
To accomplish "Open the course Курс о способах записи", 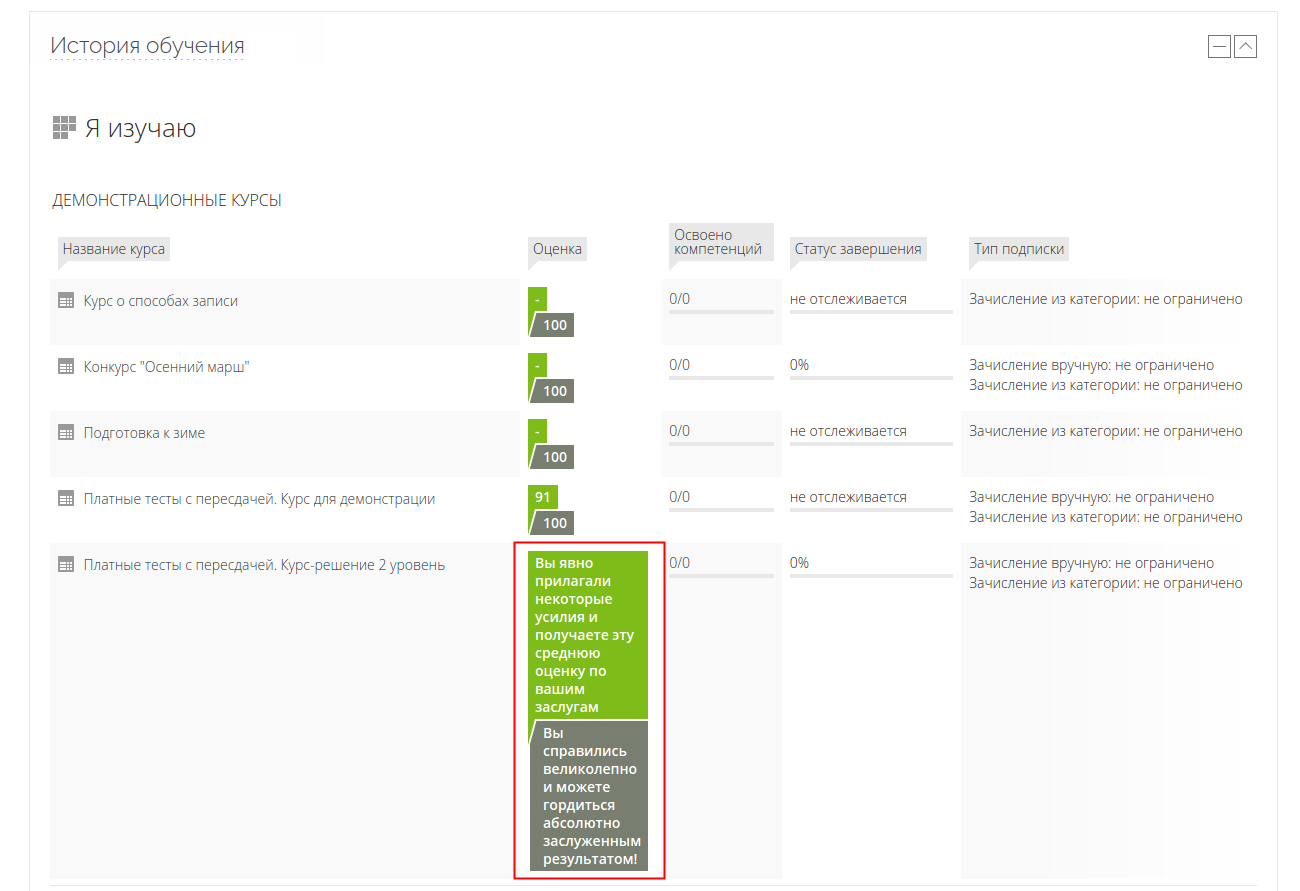I will click(160, 301).
